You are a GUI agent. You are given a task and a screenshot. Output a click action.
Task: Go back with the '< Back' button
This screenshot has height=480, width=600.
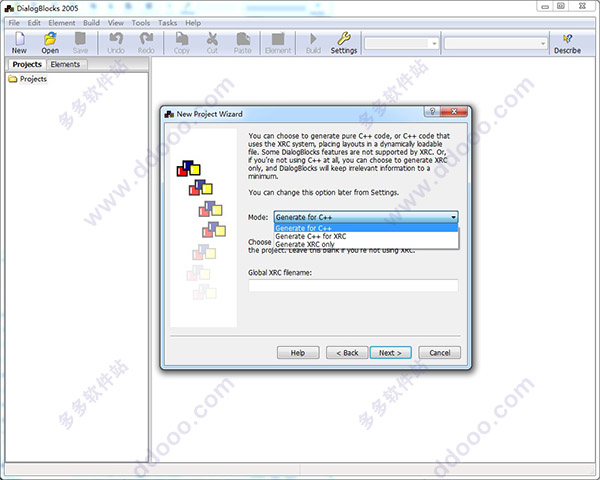[x=347, y=353]
